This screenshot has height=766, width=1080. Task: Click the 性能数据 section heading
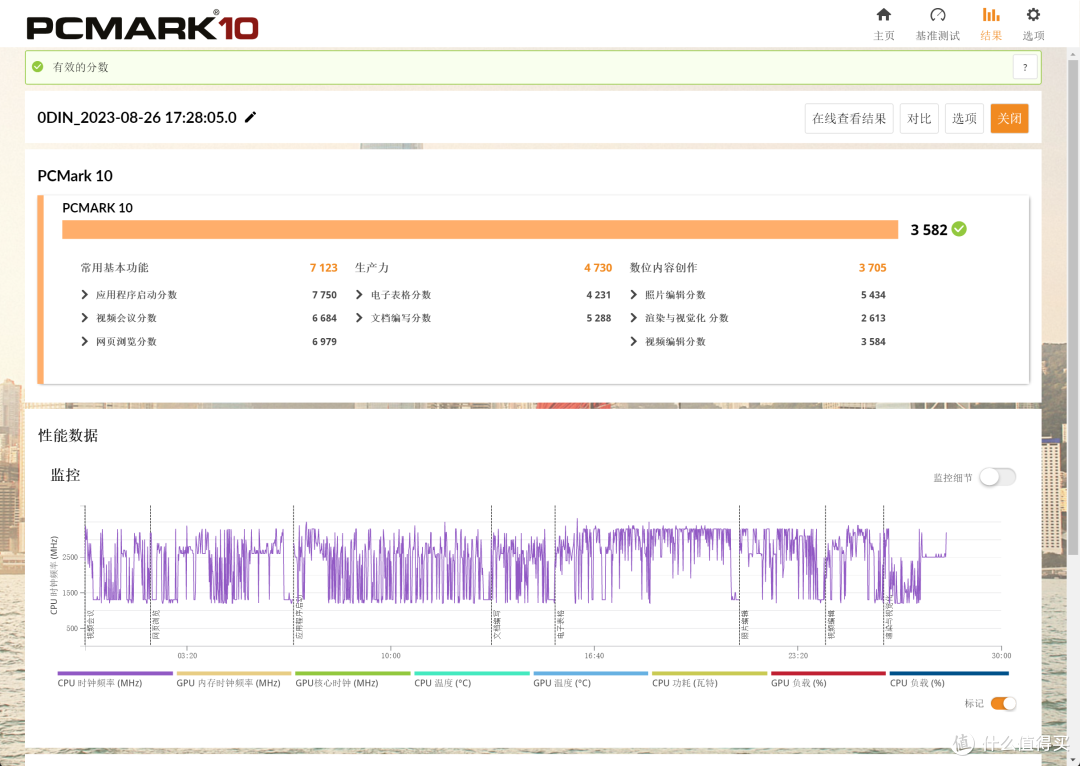tap(68, 435)
